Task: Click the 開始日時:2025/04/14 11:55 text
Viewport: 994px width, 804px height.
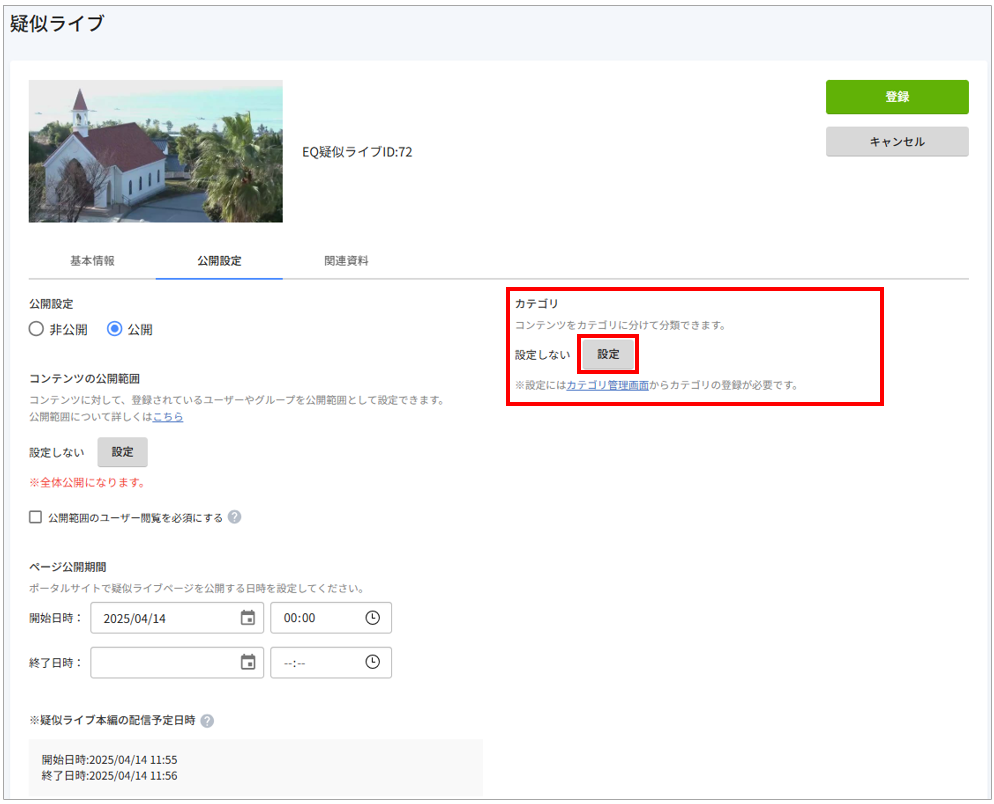Action: tap(110, 760)
